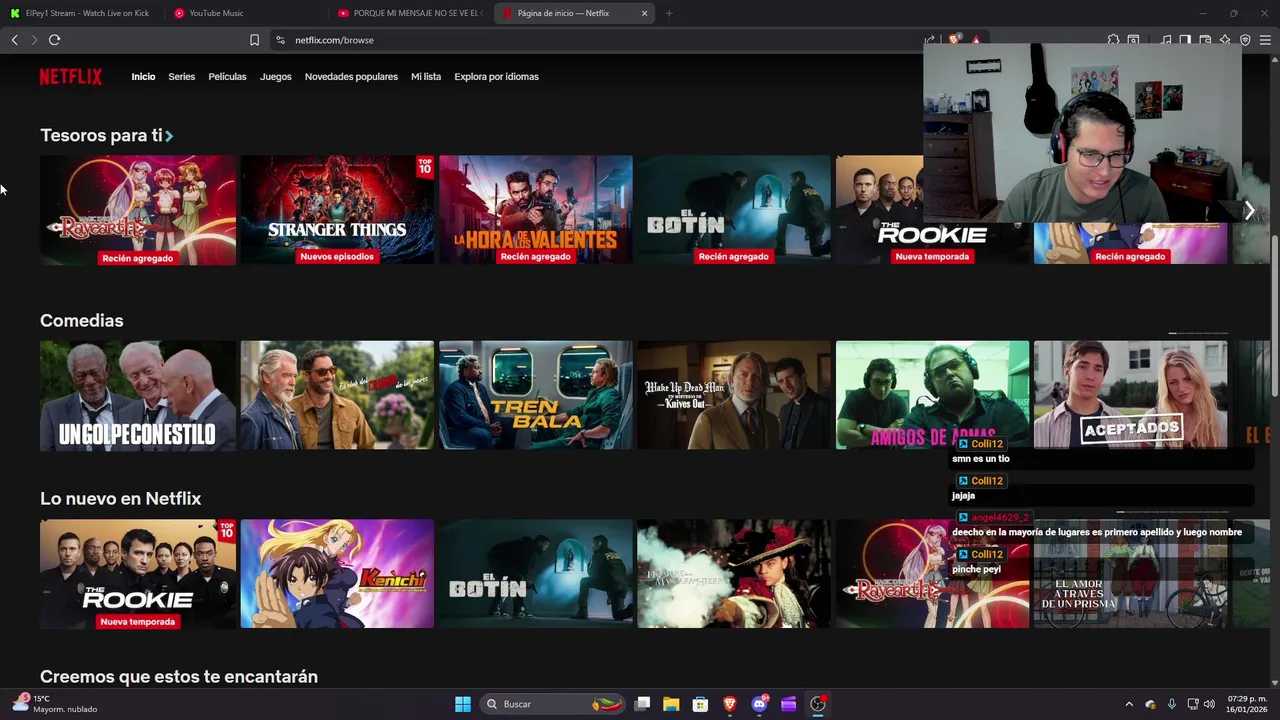
Task: Open El Botín in Tesoros para ti
Action: (x=734, y=210)
